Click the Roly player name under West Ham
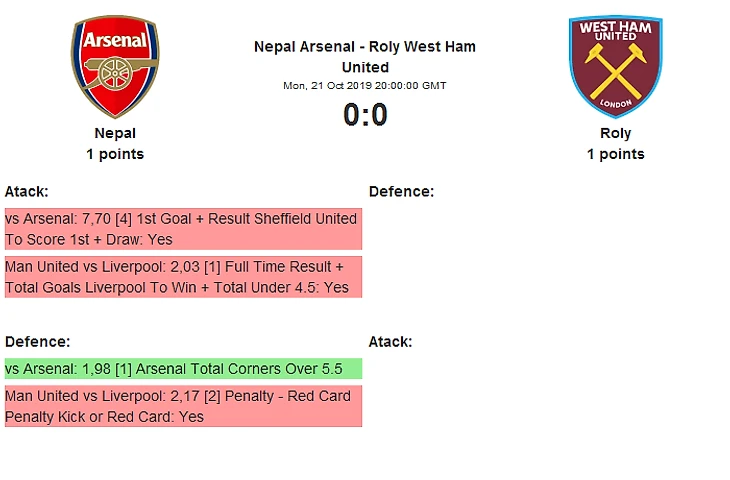Screen dimensions: 730x480 tap(615, 133)
